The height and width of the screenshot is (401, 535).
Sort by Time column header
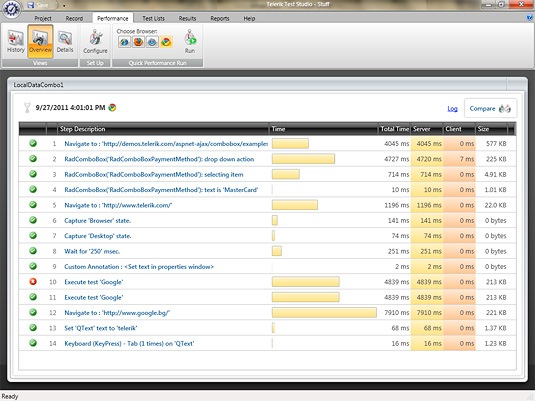[x=323, y=129]
